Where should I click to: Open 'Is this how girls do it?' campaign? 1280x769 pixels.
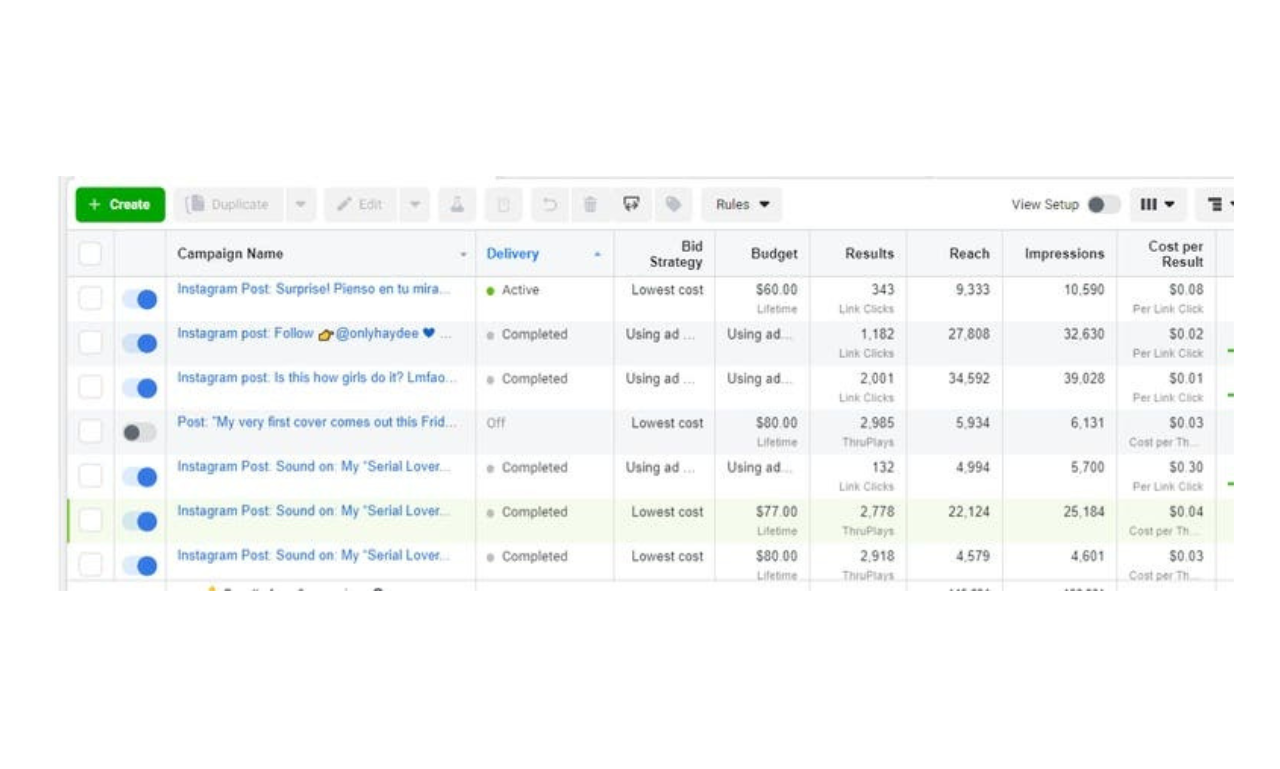point(316,378)
